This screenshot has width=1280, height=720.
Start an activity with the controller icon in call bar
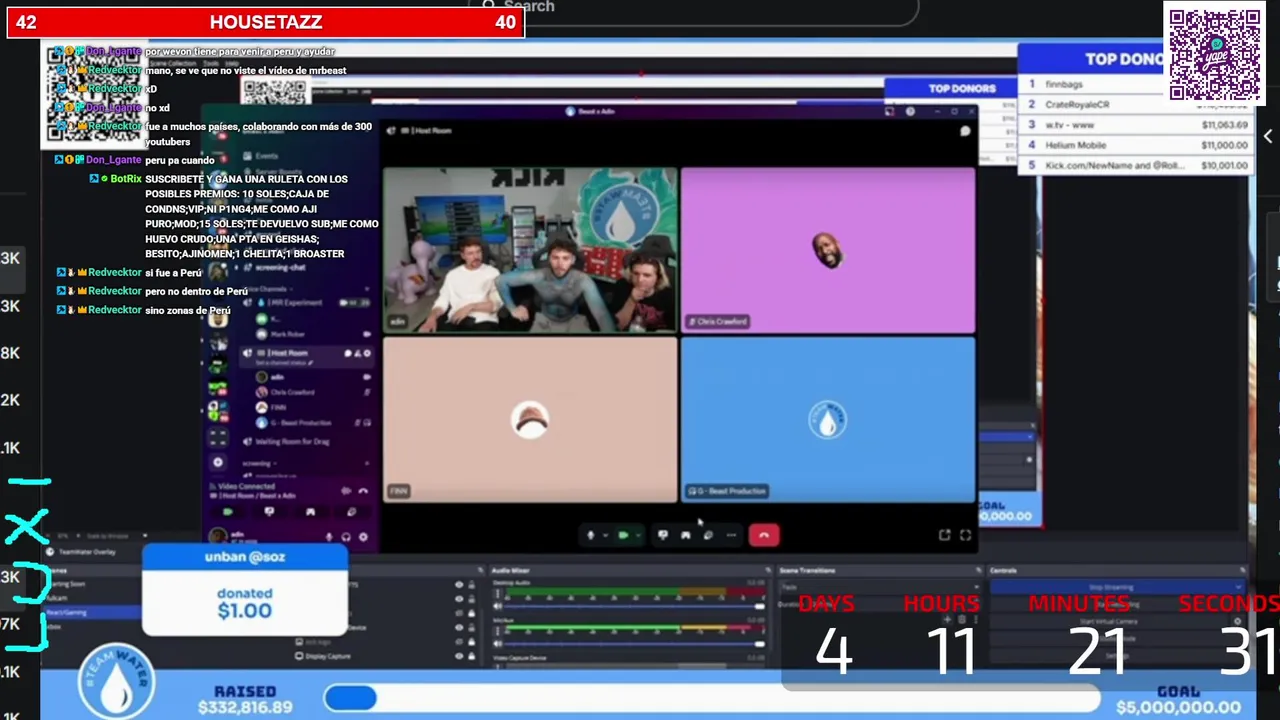coord(685,536)
